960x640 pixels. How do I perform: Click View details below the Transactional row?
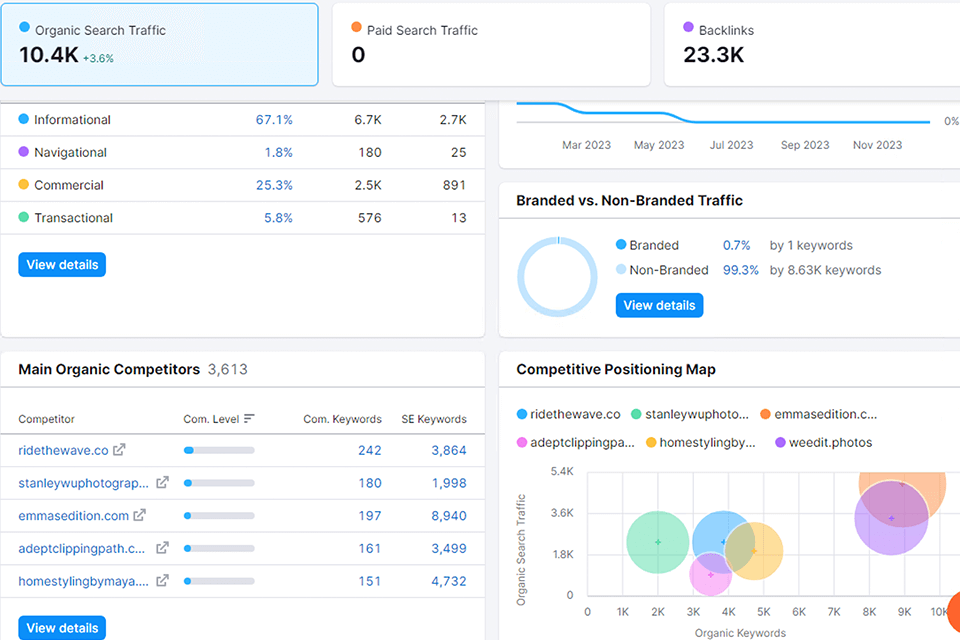[62, 265]
